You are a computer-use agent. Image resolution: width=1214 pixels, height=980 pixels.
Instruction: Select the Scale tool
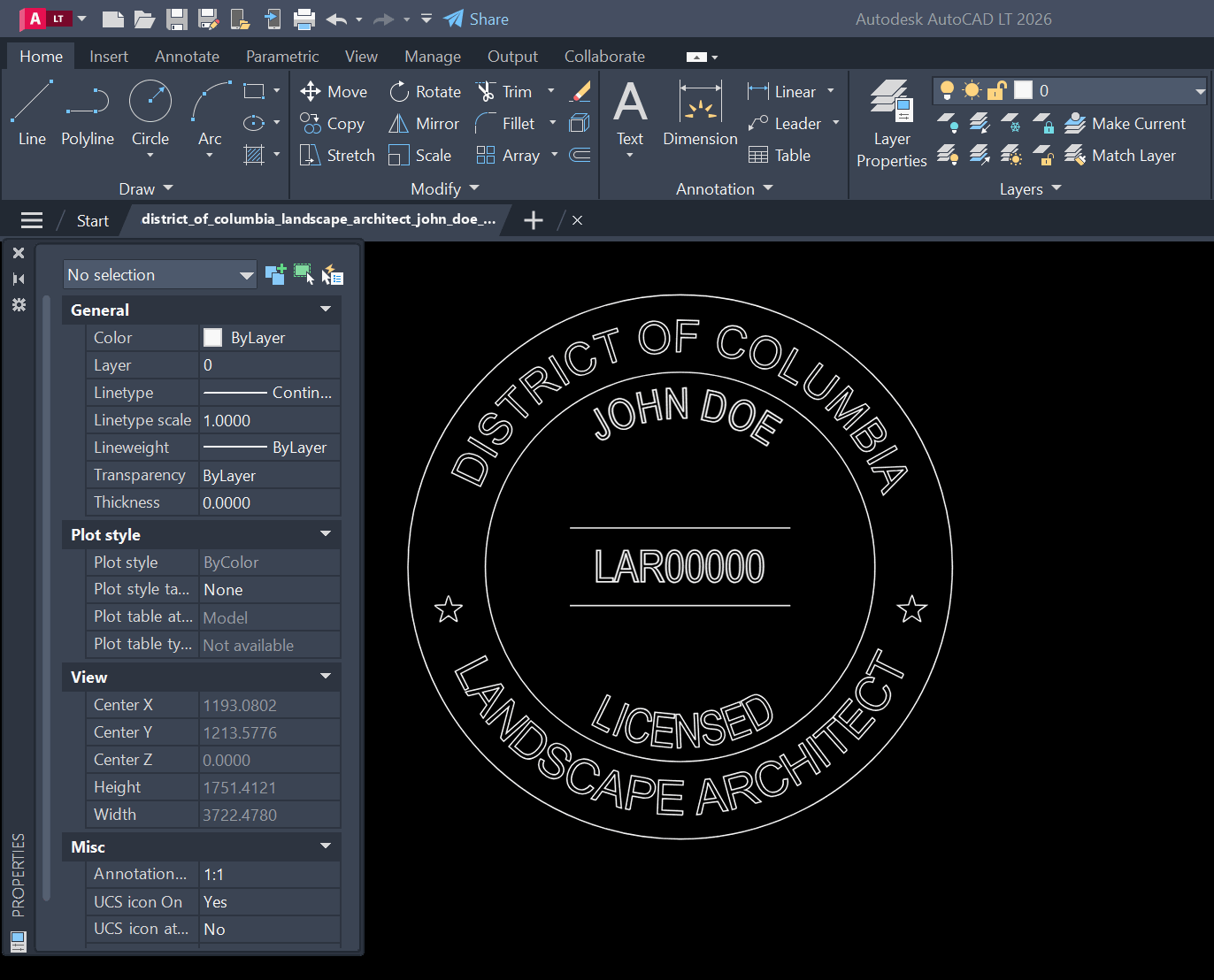pyautogui.click(x=421, y=155)
